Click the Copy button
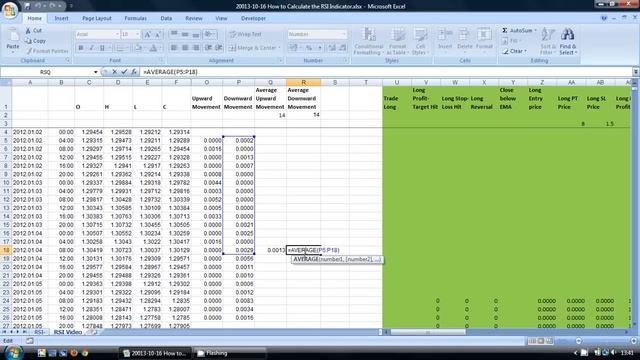This screenshot has height=360, width=640. coord(35,41)
